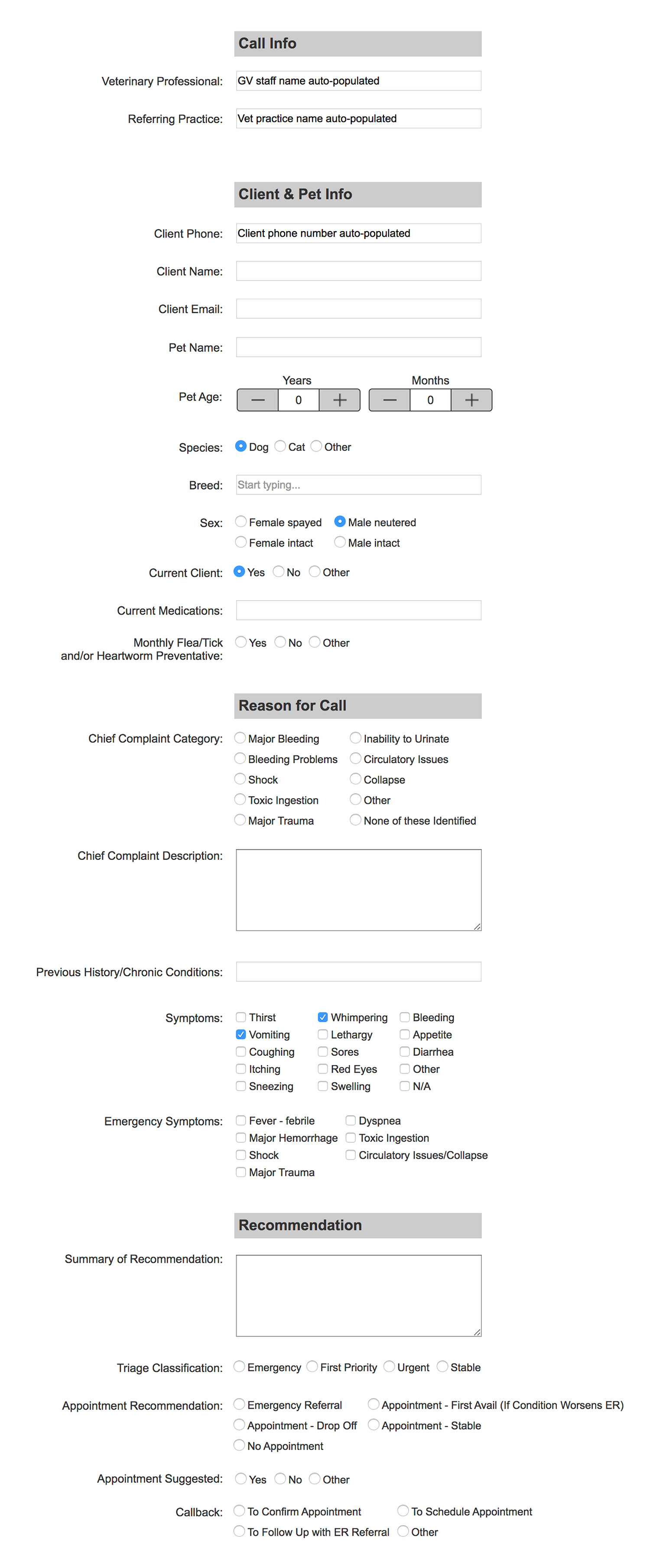Click the Chief Complaint Description textarea

(x=359, y=890)
